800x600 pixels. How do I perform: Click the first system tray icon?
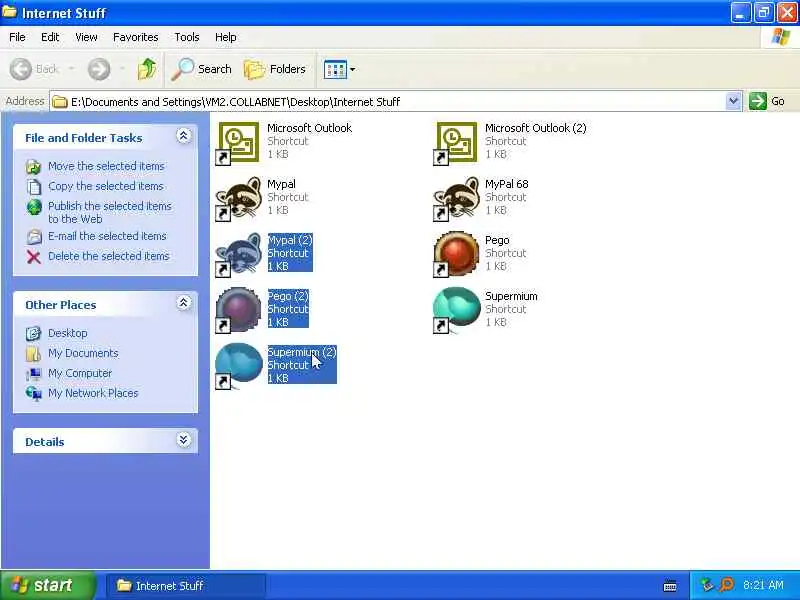707,585
